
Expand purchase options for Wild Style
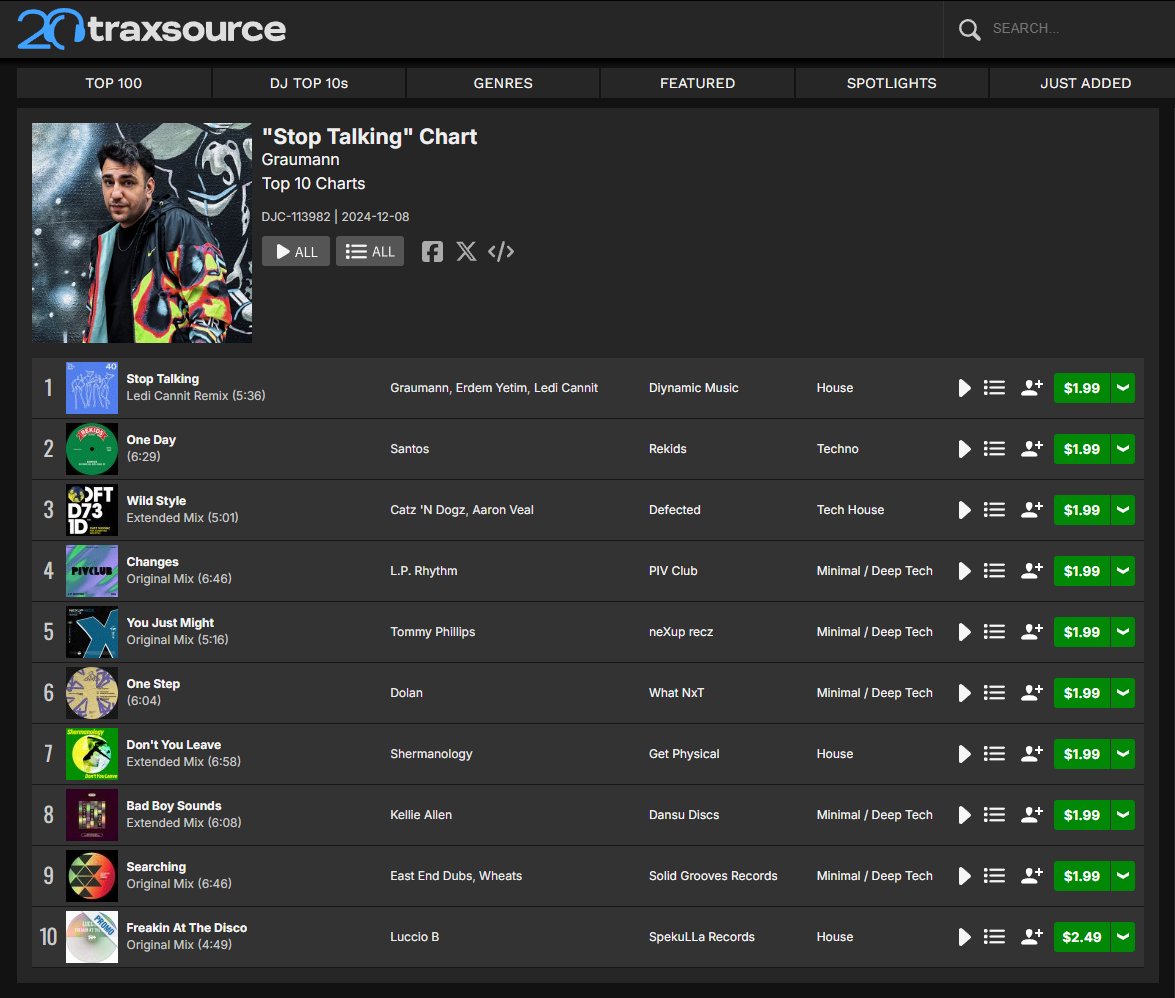click(x=1123, y=510)
